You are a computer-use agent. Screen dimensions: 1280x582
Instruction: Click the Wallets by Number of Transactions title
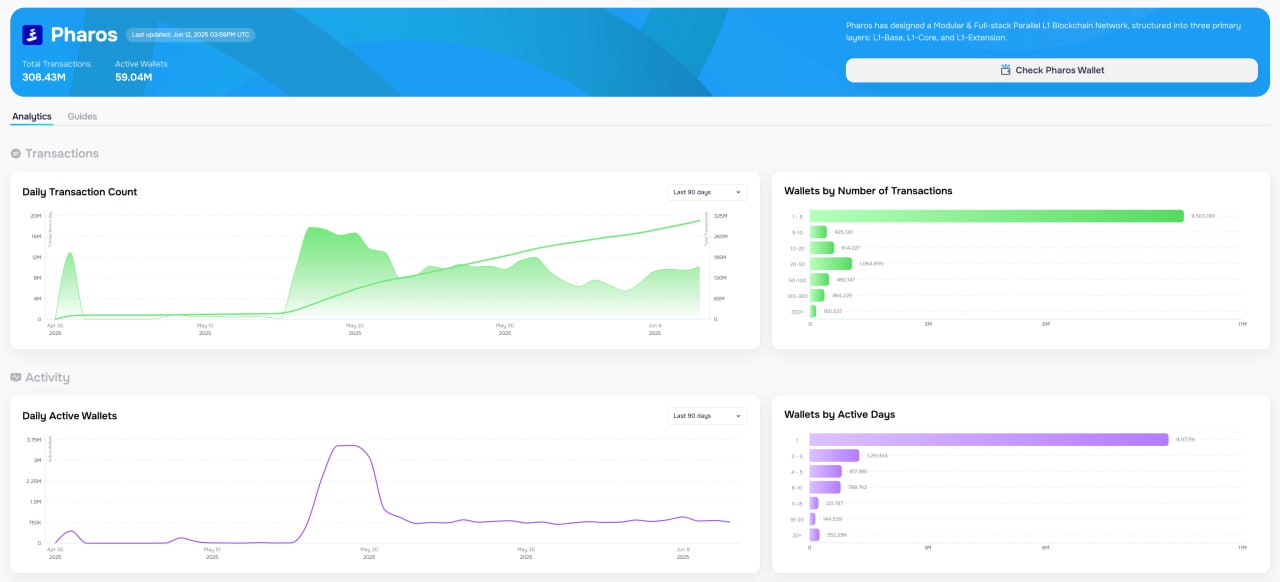point(868,191)
